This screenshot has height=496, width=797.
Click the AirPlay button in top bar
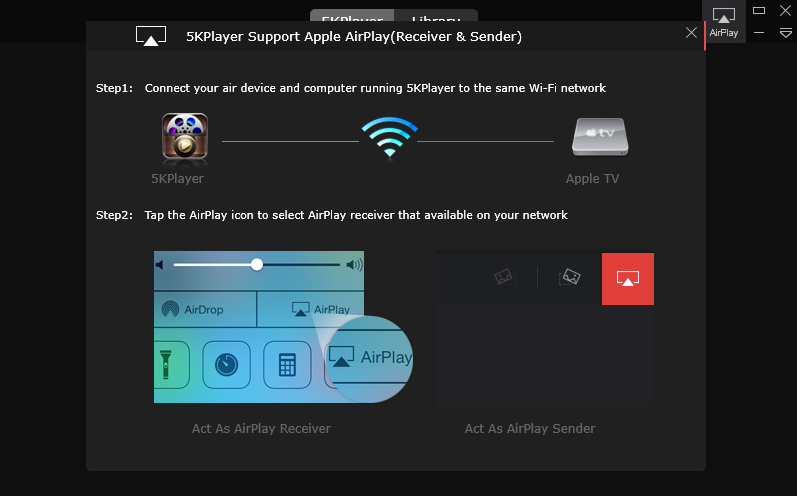click(723, 22)
